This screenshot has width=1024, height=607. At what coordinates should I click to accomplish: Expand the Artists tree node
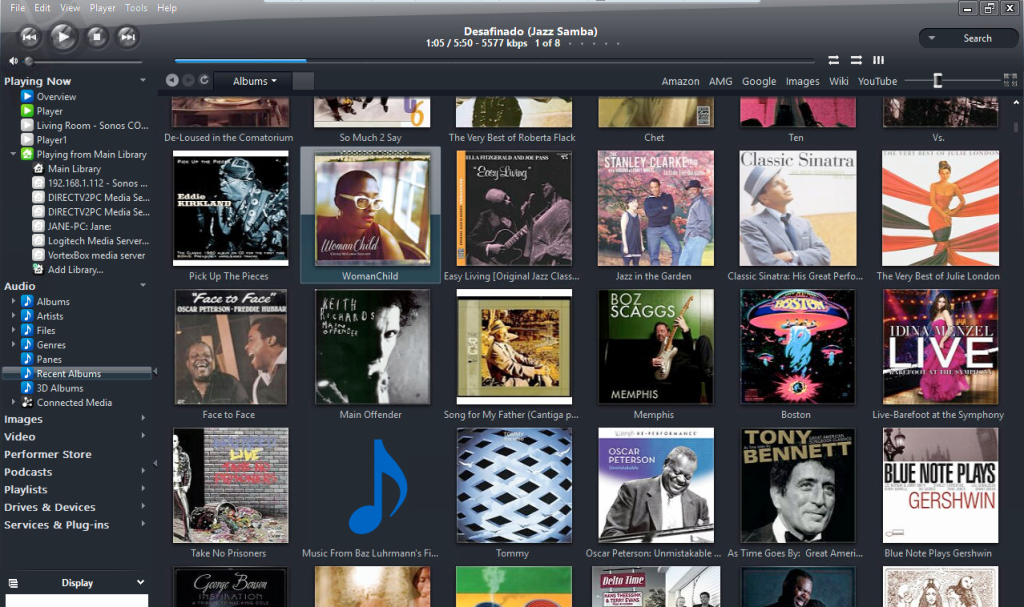(13, 316)
